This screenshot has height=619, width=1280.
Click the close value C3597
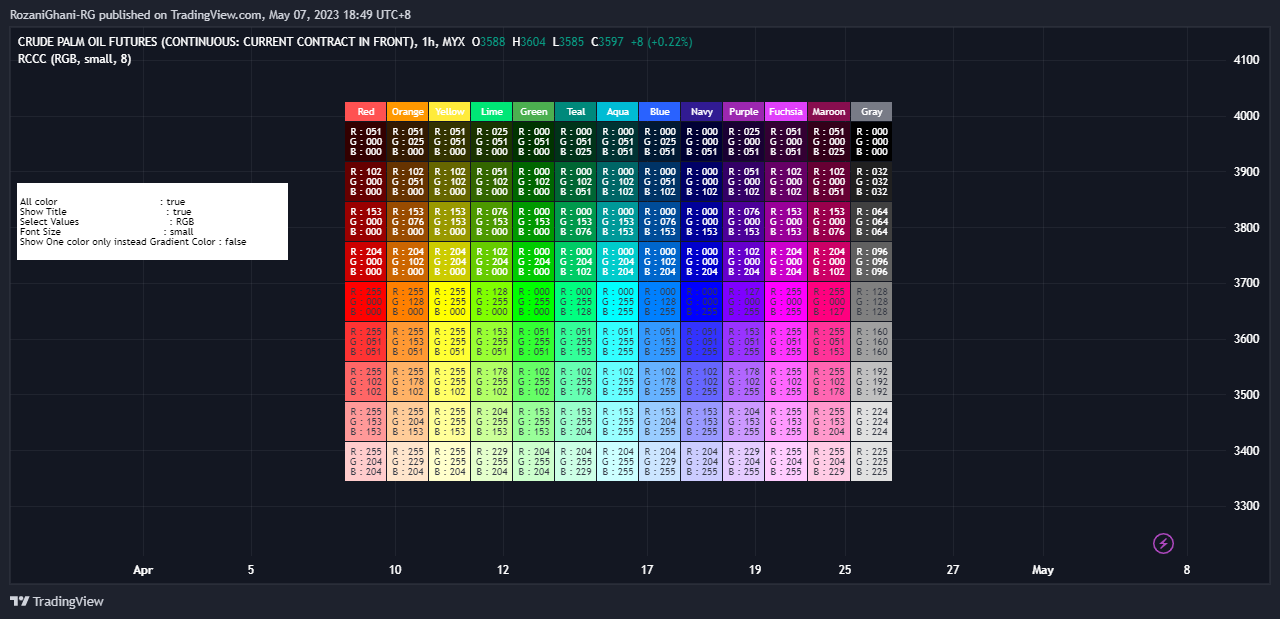click(x=608, y=42)
